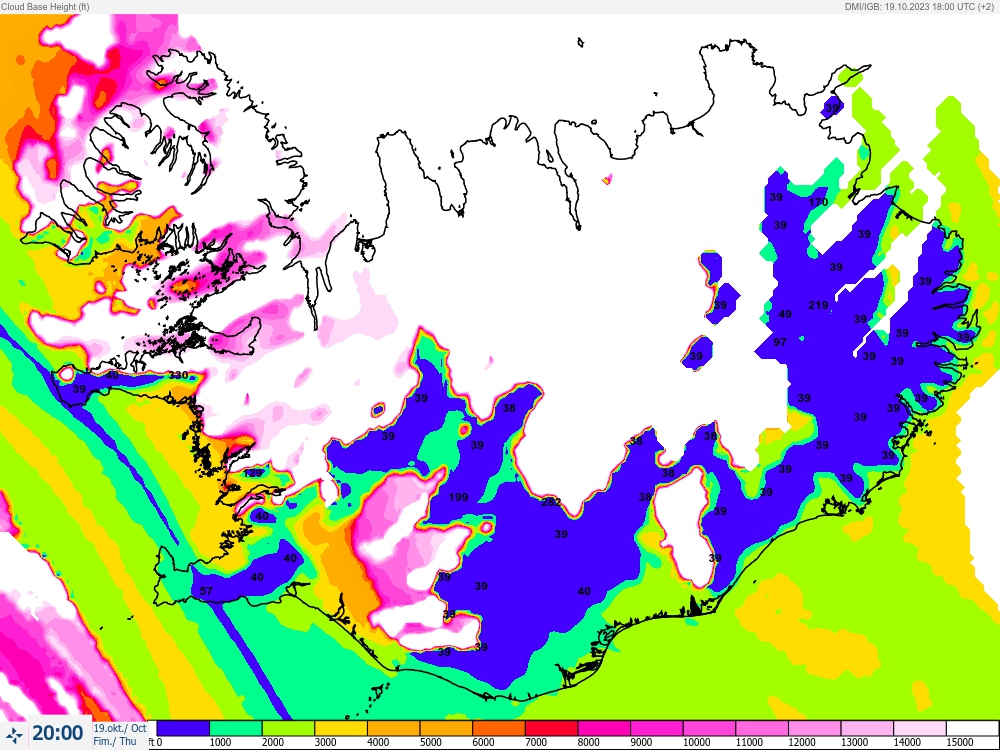This screenshot has height=750, width=1000.
Task: Select the light pink 12000–13000 ft swatch
Action: click(x=814, y=728)
